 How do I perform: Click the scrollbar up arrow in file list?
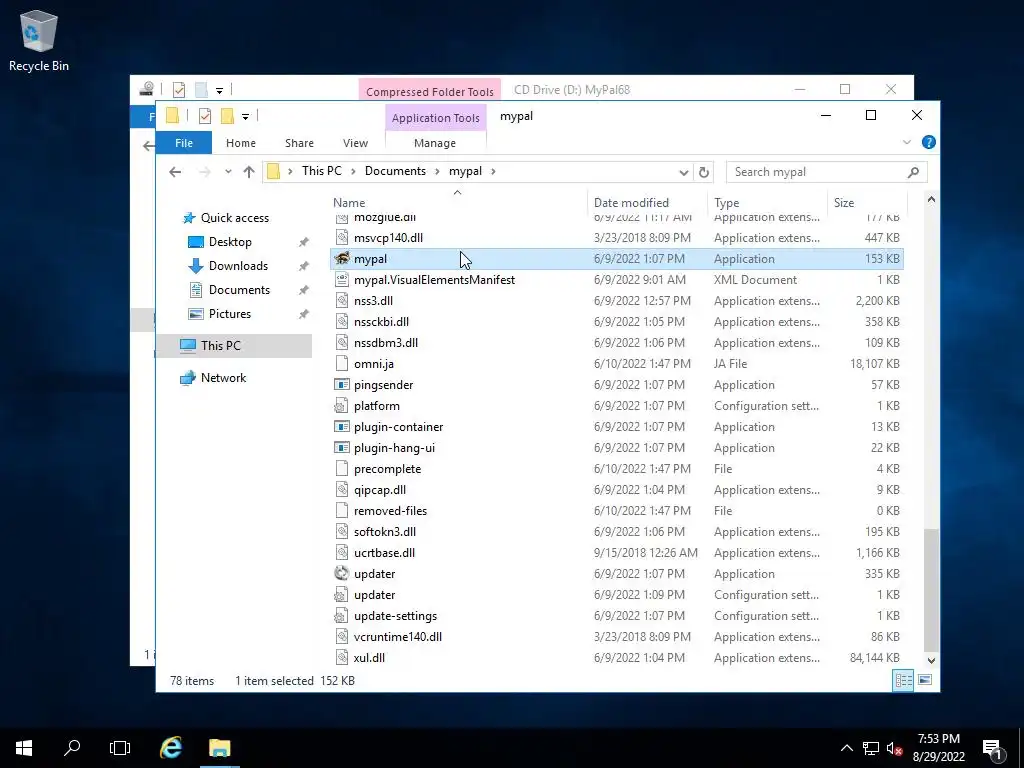(931, 200)
